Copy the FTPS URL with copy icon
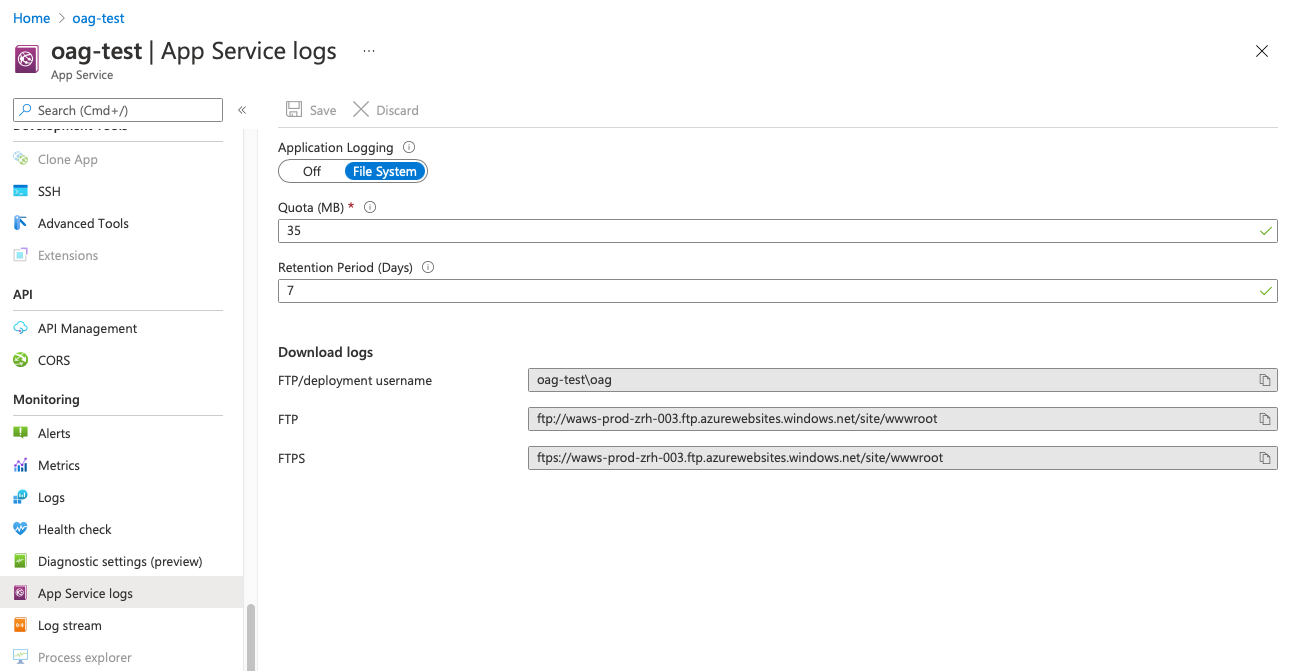Viewport: 1294px width, 671px height. tap(1265, 458)
